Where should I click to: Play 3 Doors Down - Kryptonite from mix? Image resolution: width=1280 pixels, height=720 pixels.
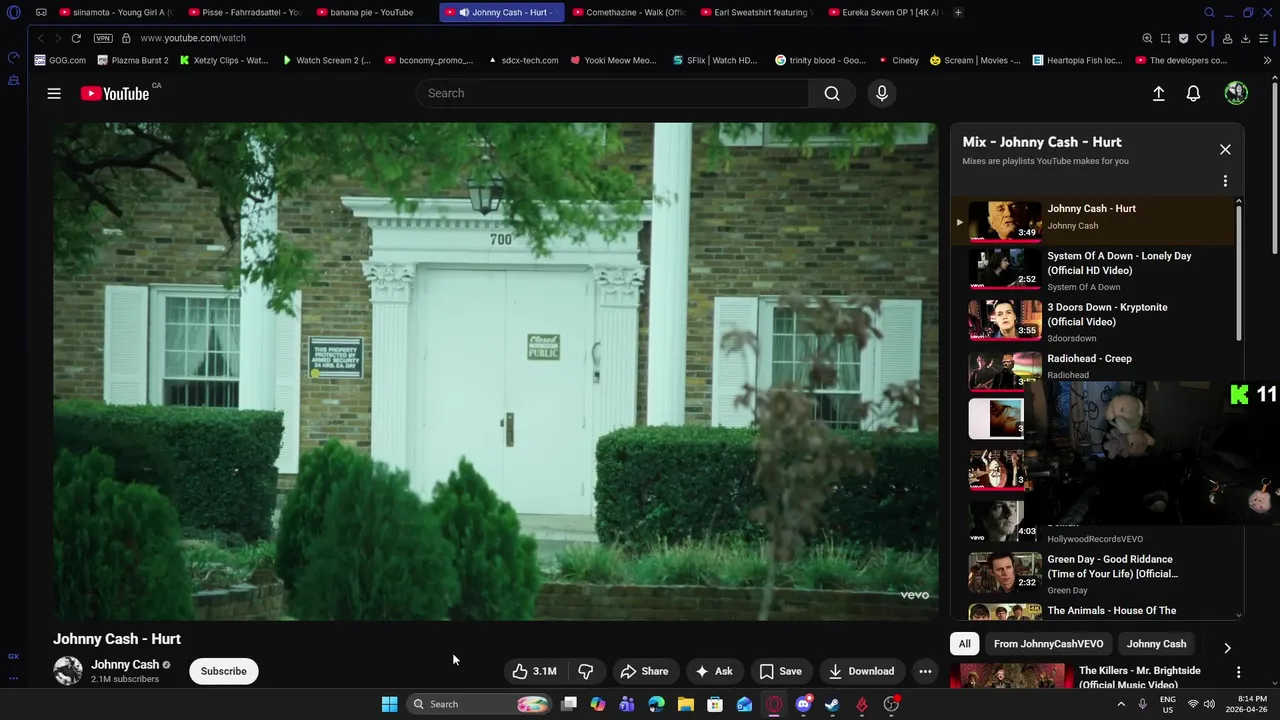[1005, 319]
